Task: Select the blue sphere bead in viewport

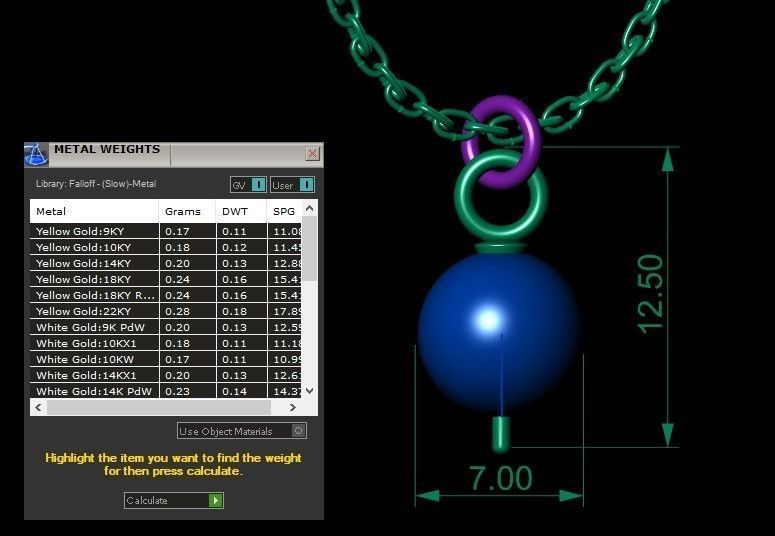Action: [498, 331]
